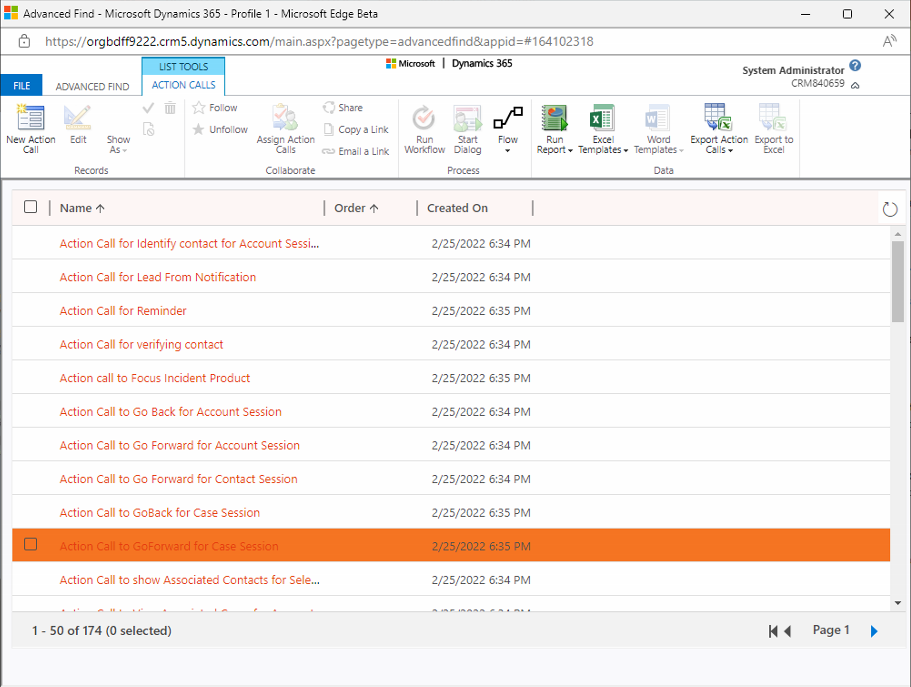Open Action Call to Go Forward for Contact Session
Screen dimensions: 911x687
tap(178, 480)
